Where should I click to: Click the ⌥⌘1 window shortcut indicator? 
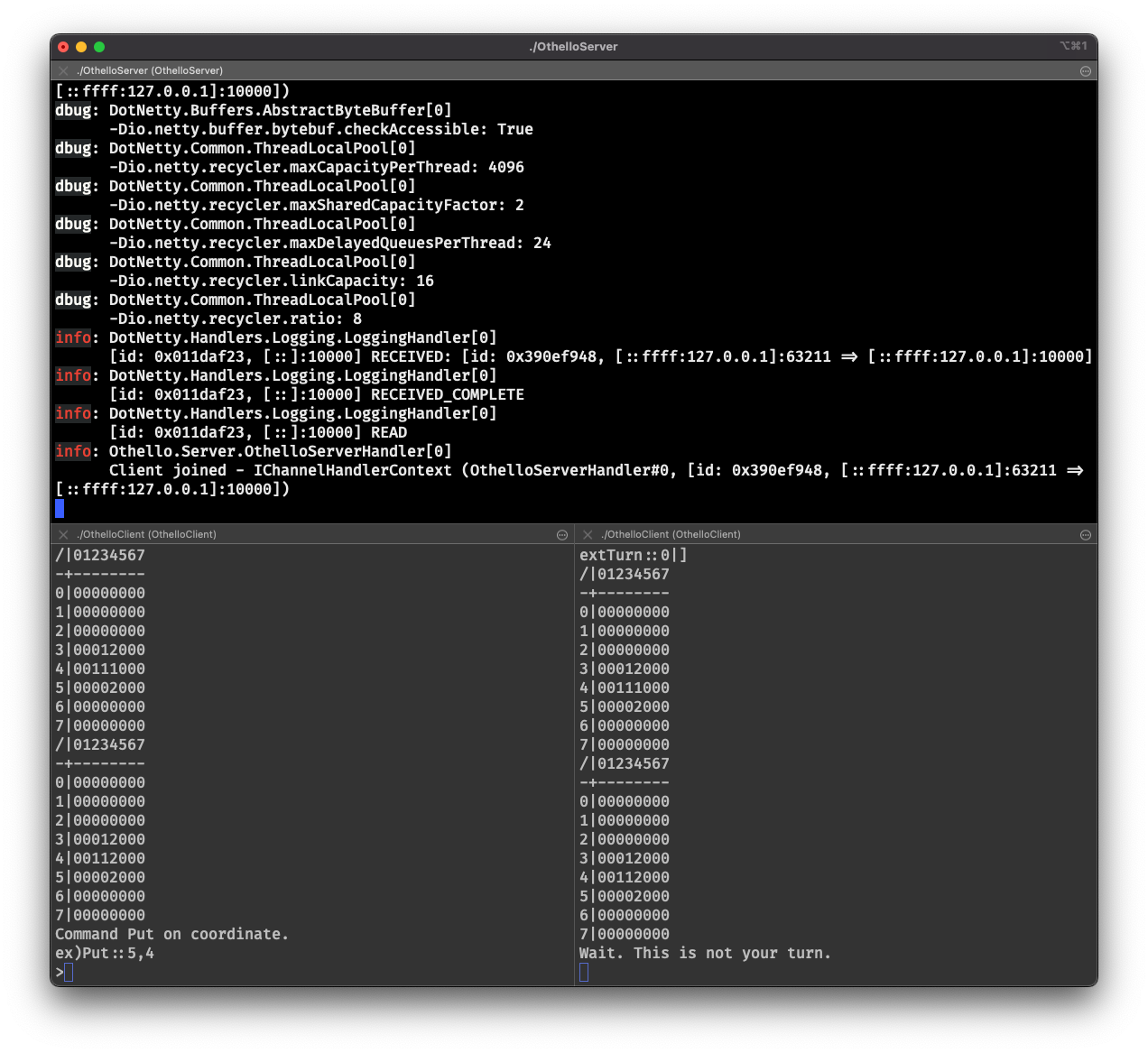(1073, 46)
